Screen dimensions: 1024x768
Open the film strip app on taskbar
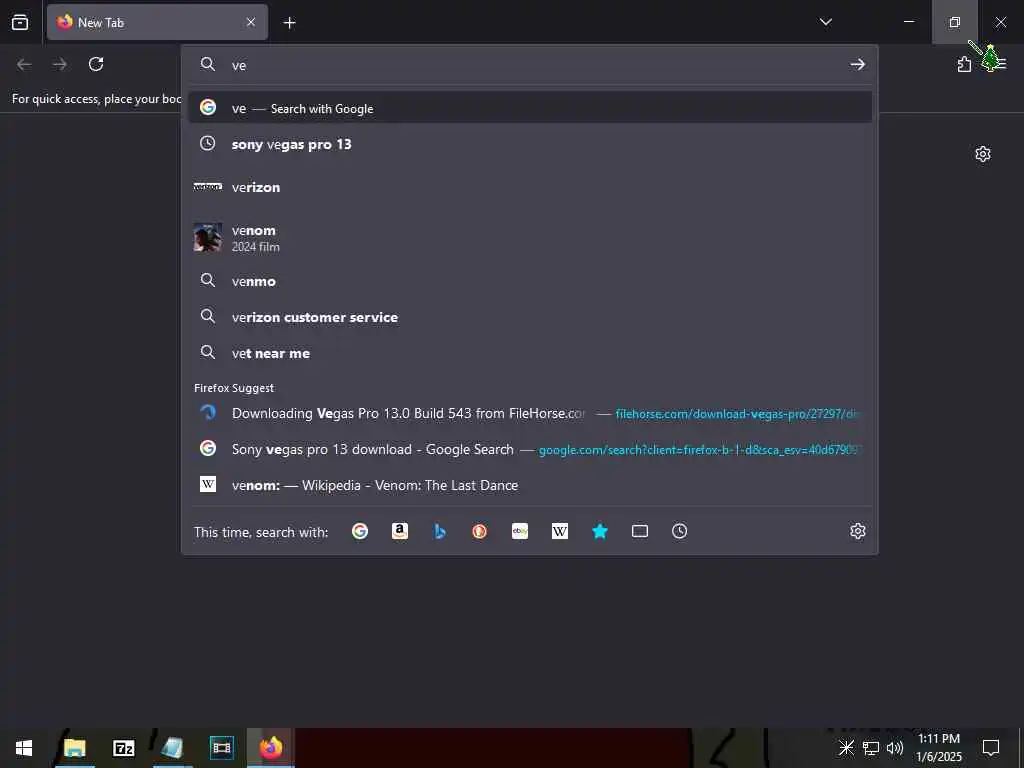[221, 748]
